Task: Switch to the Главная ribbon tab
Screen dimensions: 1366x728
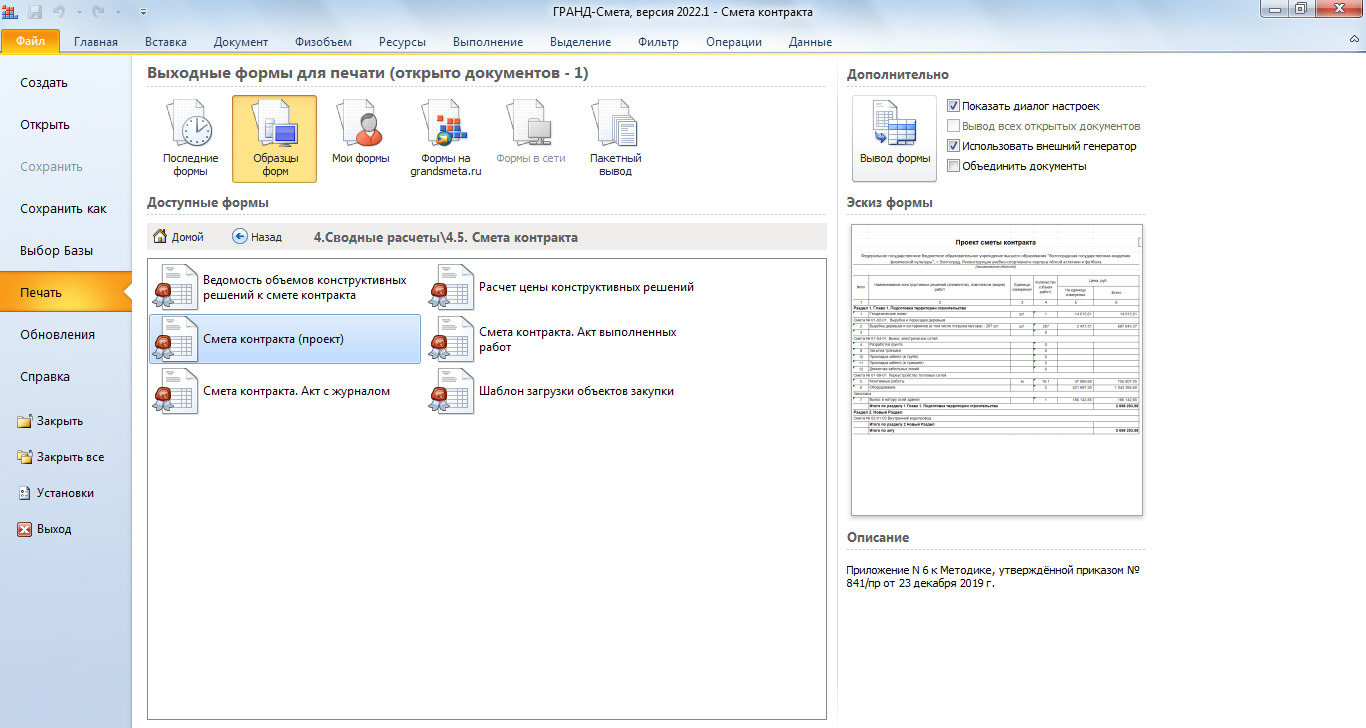Action: point(95,42)
